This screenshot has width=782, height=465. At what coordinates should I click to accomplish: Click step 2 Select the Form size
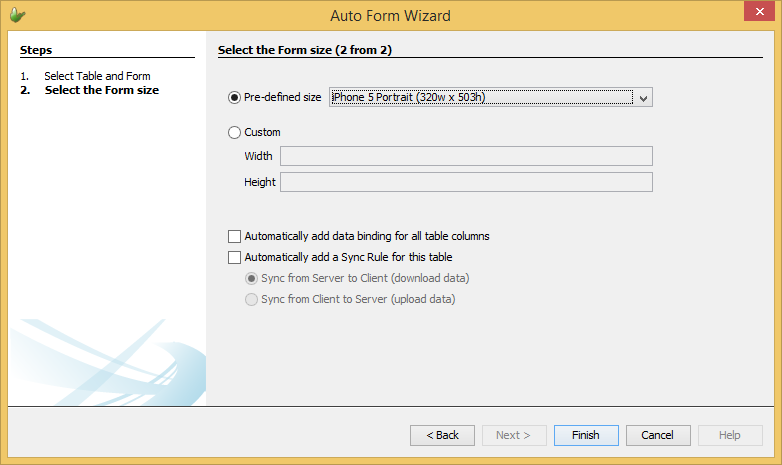pyautogui.click(x=102, y=90)
